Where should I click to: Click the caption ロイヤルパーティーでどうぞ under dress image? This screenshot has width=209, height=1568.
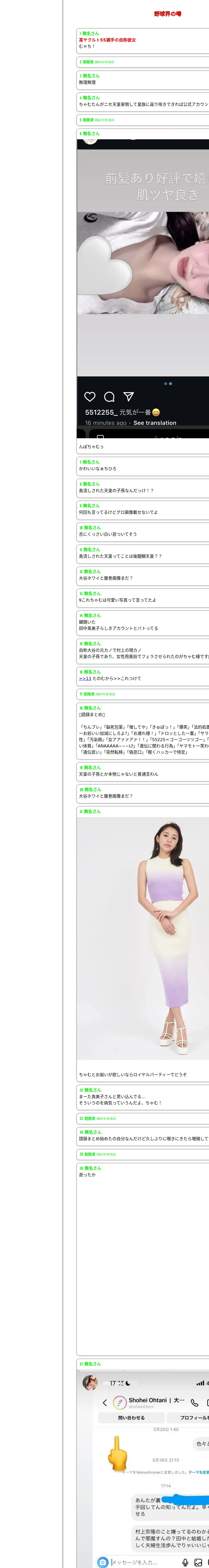pos(133,1074)
